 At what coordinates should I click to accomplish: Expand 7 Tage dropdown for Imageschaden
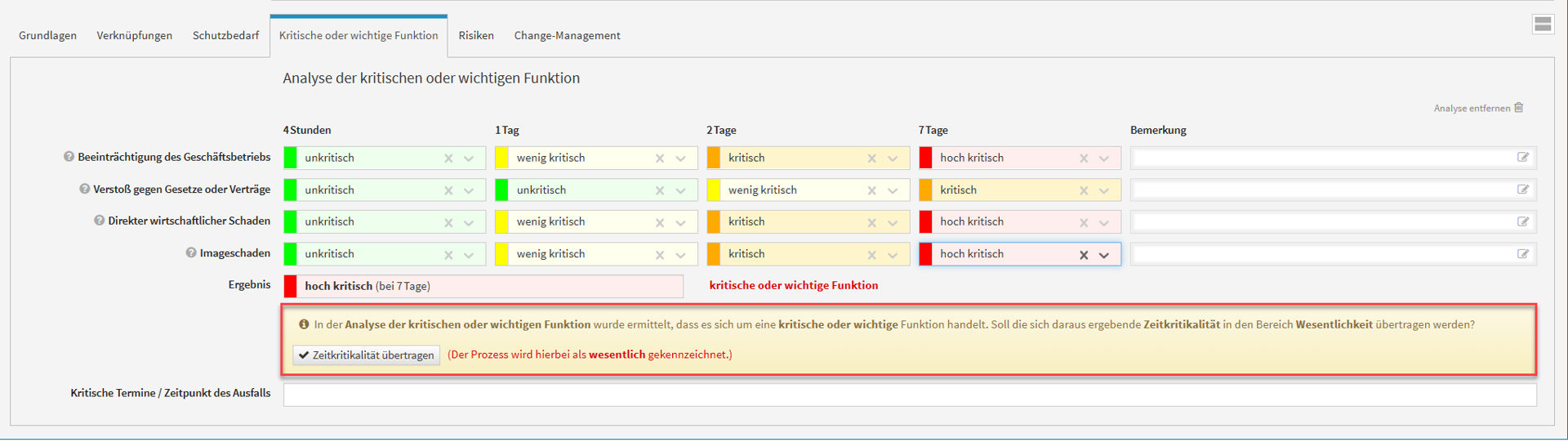click(1104, 255)
